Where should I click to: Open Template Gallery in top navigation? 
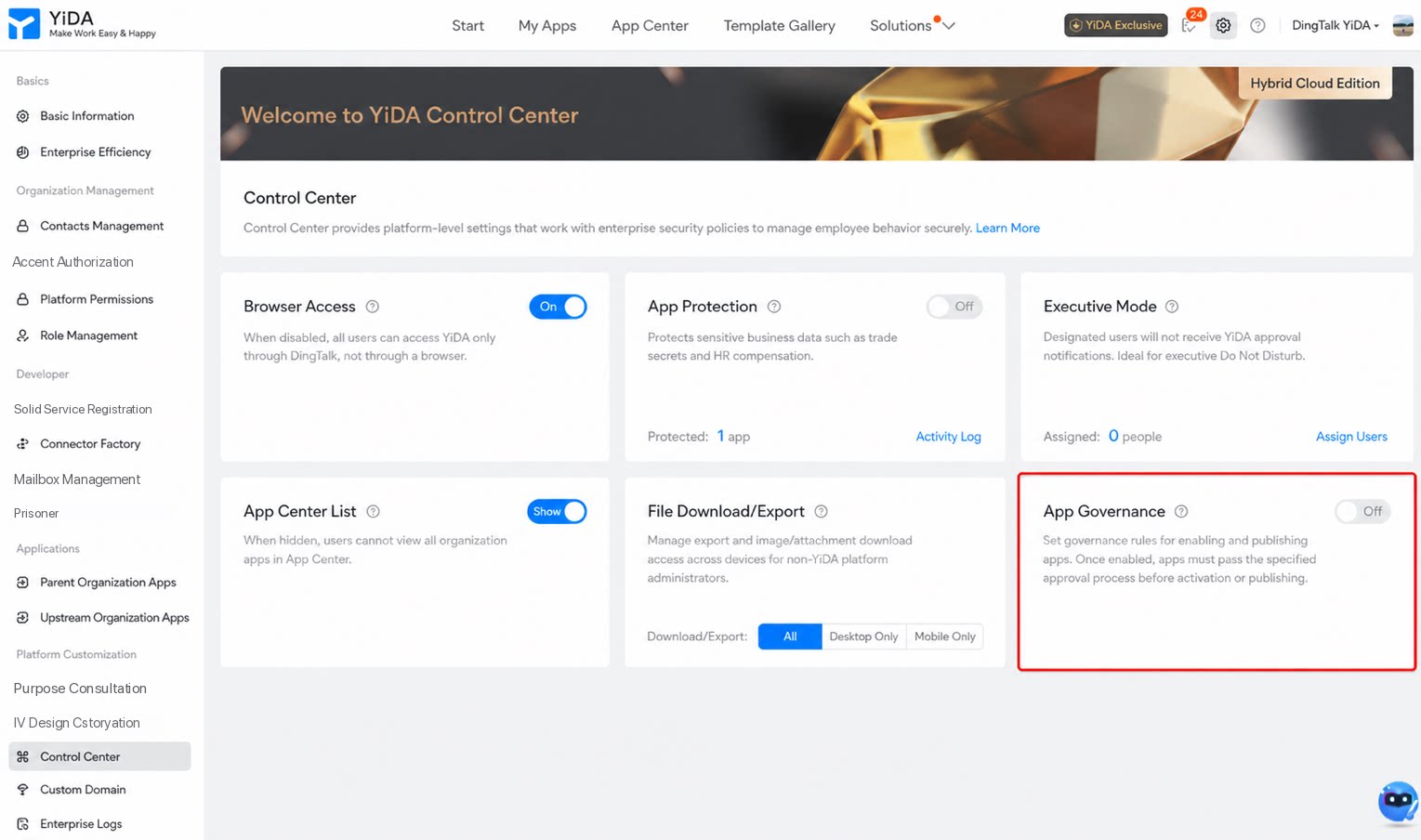[779, 25]
